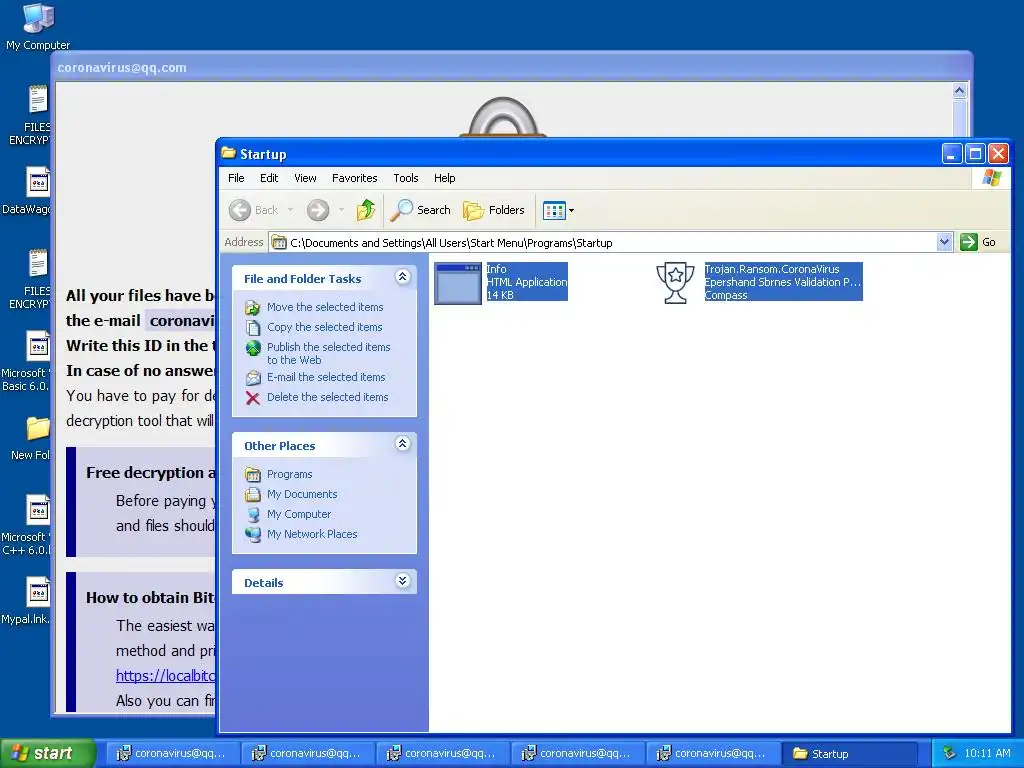The width and height of the screenshot is (1024, 768).
Task: Click the Info HTML Application file label
Action: click(526, 281)
